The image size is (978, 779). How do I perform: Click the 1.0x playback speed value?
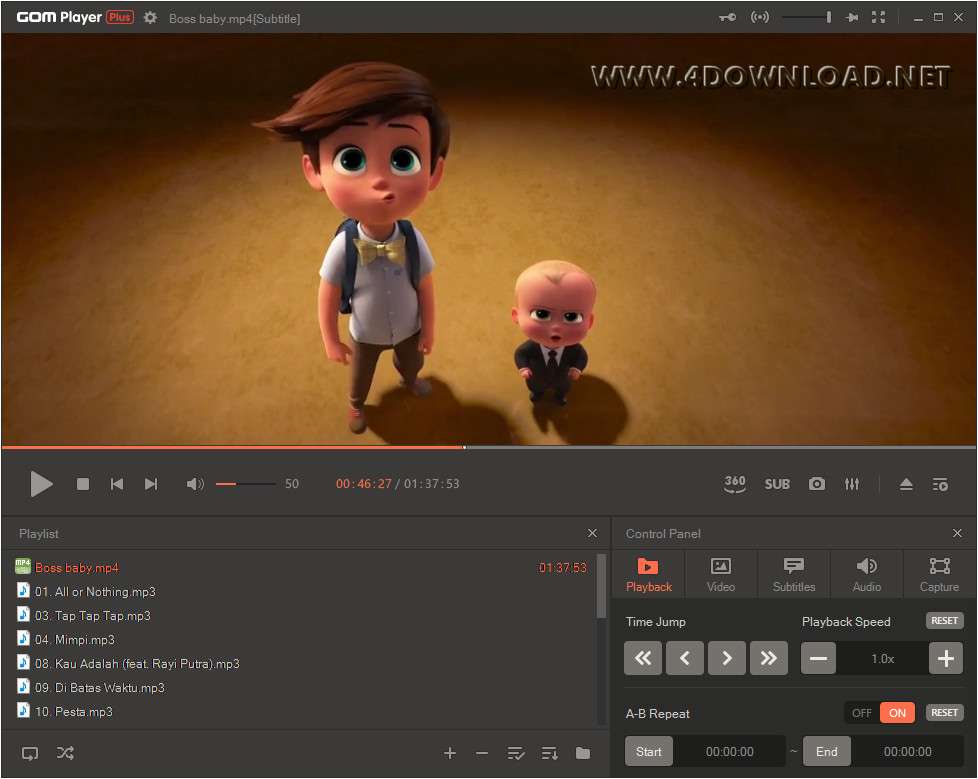883,659
